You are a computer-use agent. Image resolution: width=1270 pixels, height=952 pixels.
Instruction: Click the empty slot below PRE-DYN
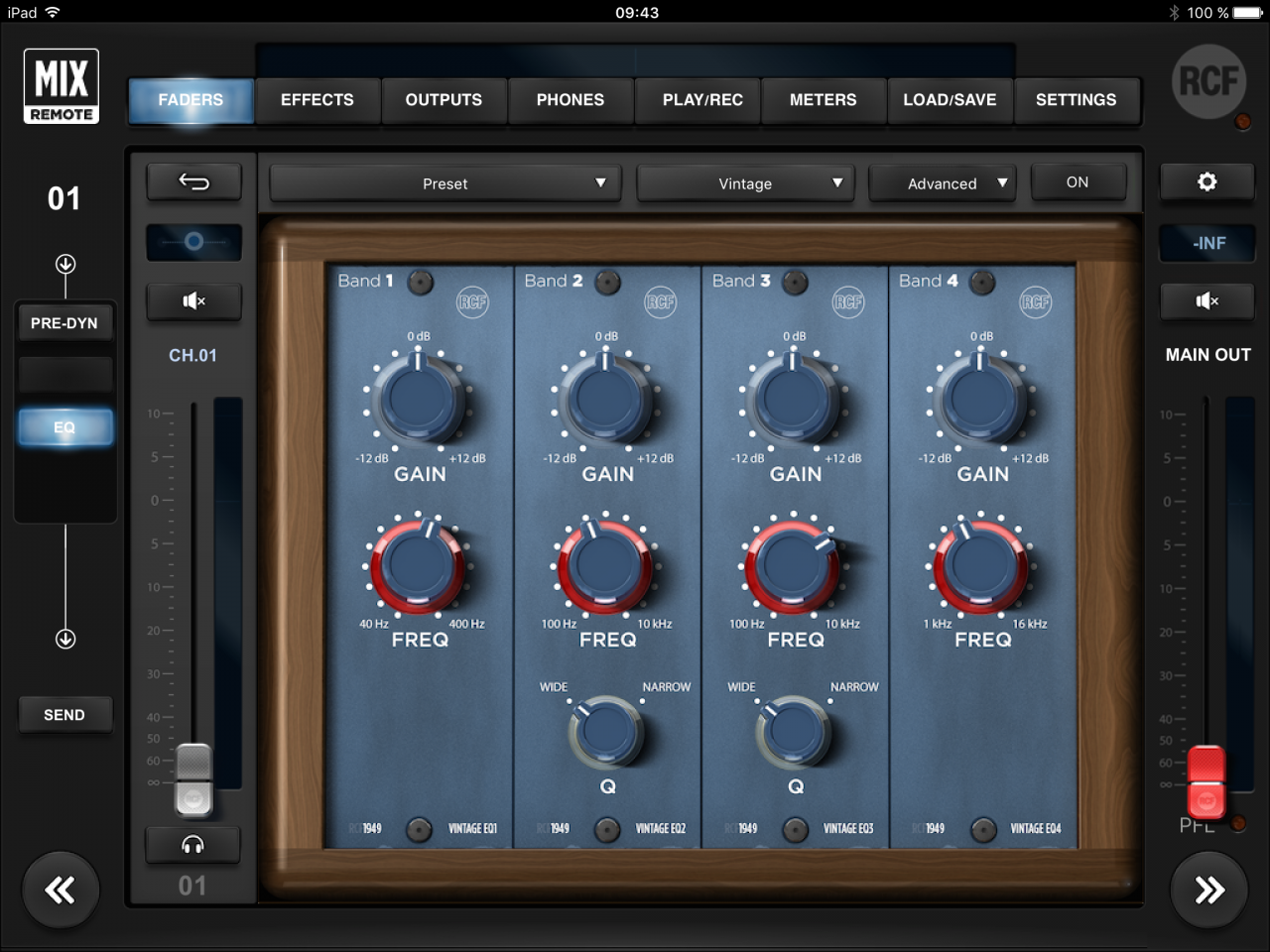[64, 375]
